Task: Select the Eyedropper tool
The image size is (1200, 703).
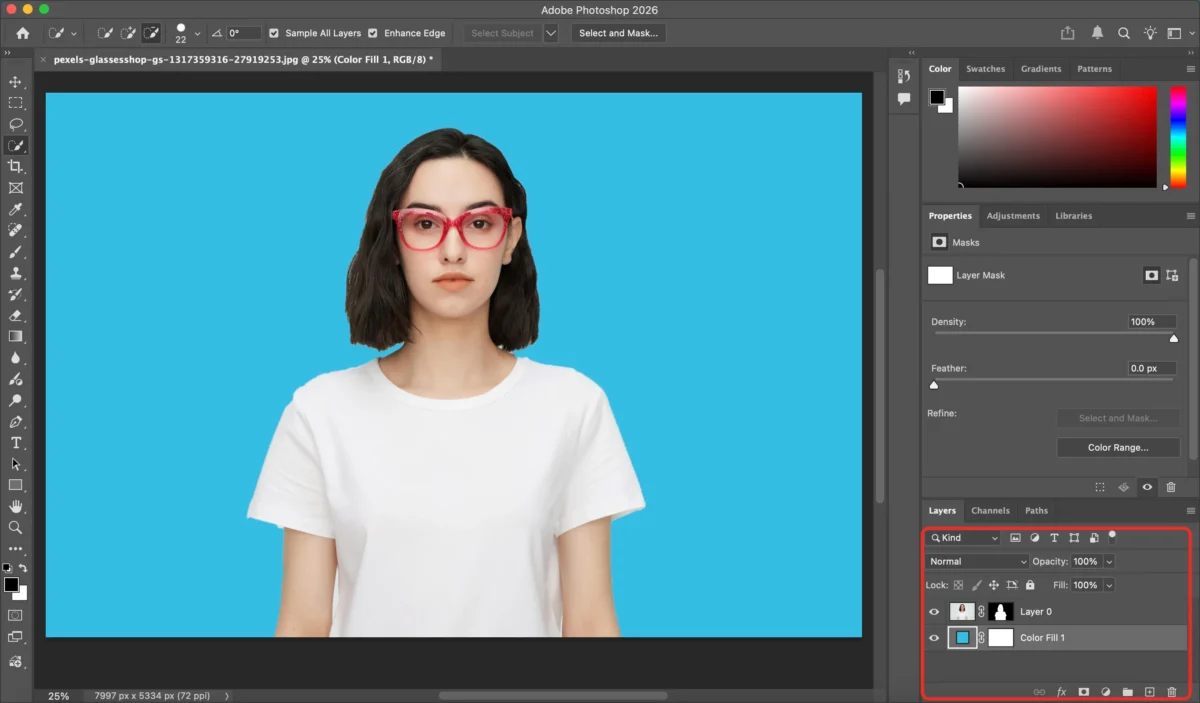Action: click(15, 209)
